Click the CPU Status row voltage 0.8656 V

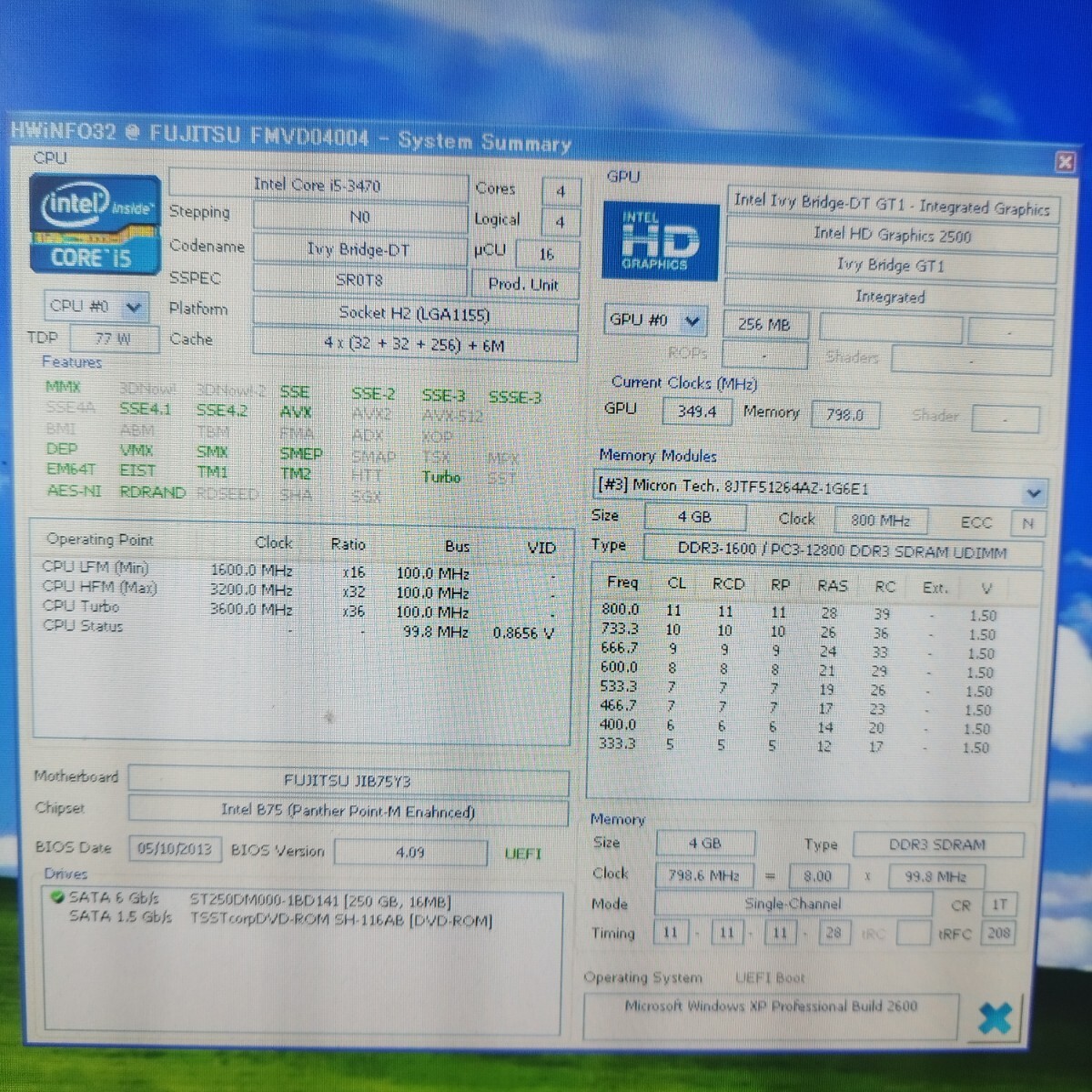tap(522, 633)
